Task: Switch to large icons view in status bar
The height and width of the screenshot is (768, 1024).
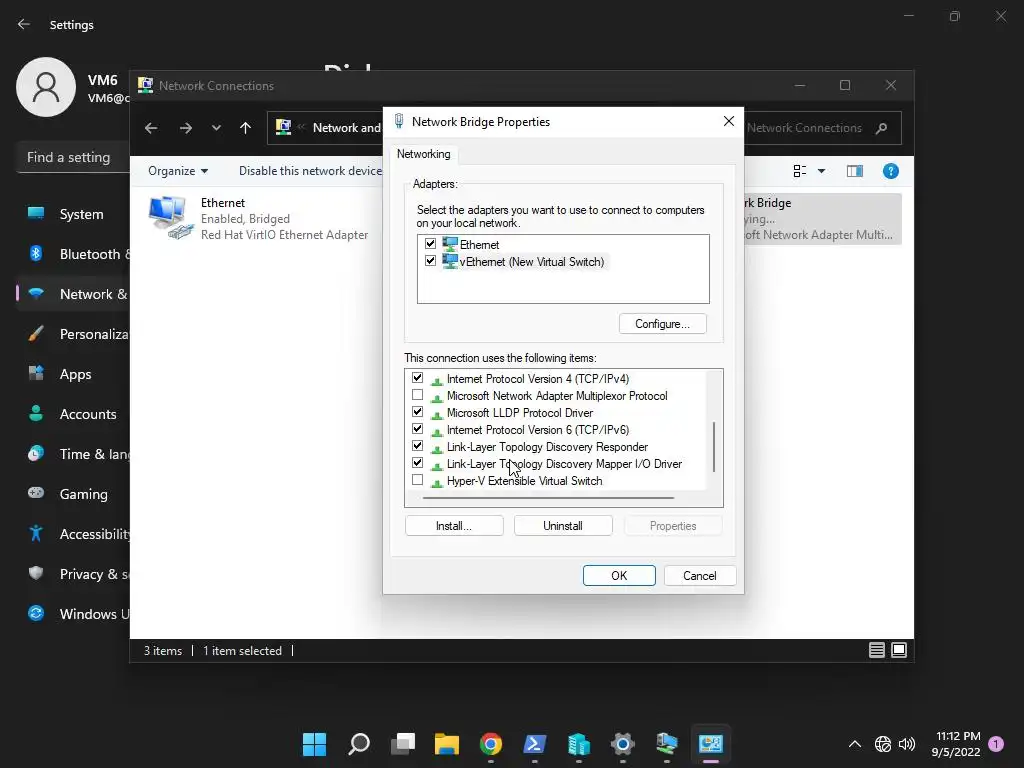Action: (x=899, y=650)
